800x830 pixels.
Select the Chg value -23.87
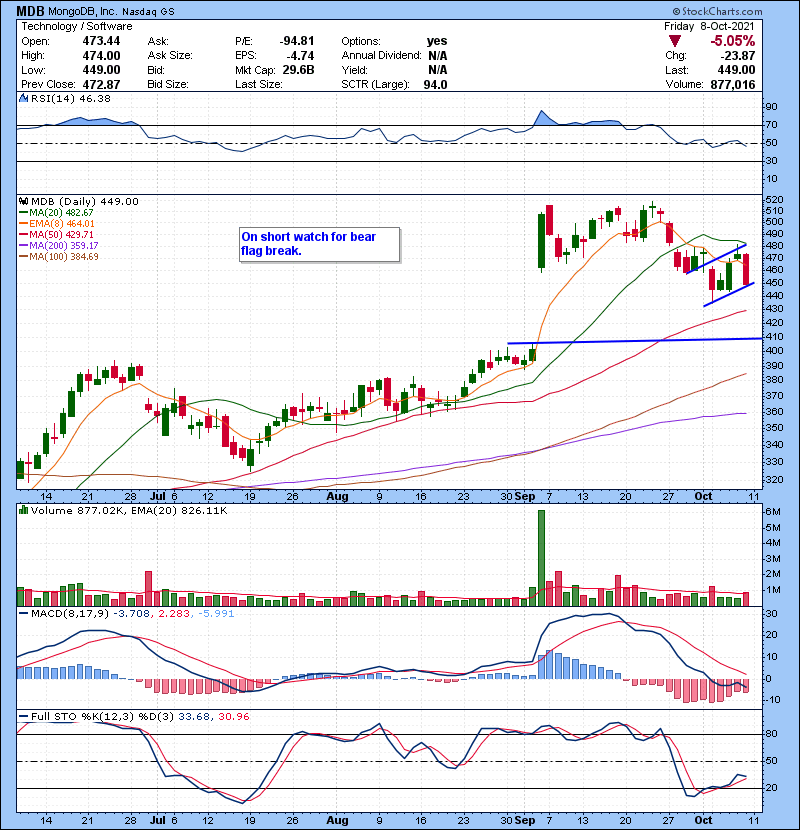738,56
